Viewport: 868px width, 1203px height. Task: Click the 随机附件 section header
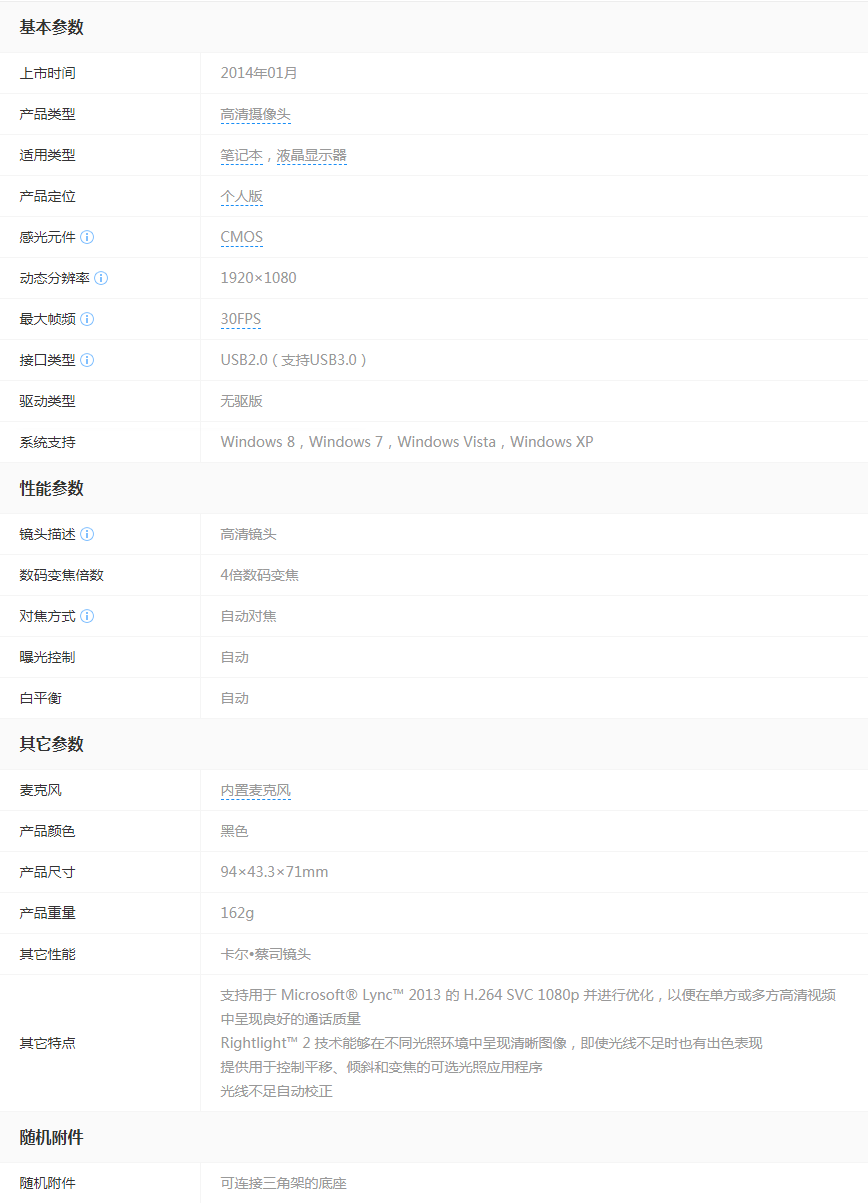pos(51,1137)
